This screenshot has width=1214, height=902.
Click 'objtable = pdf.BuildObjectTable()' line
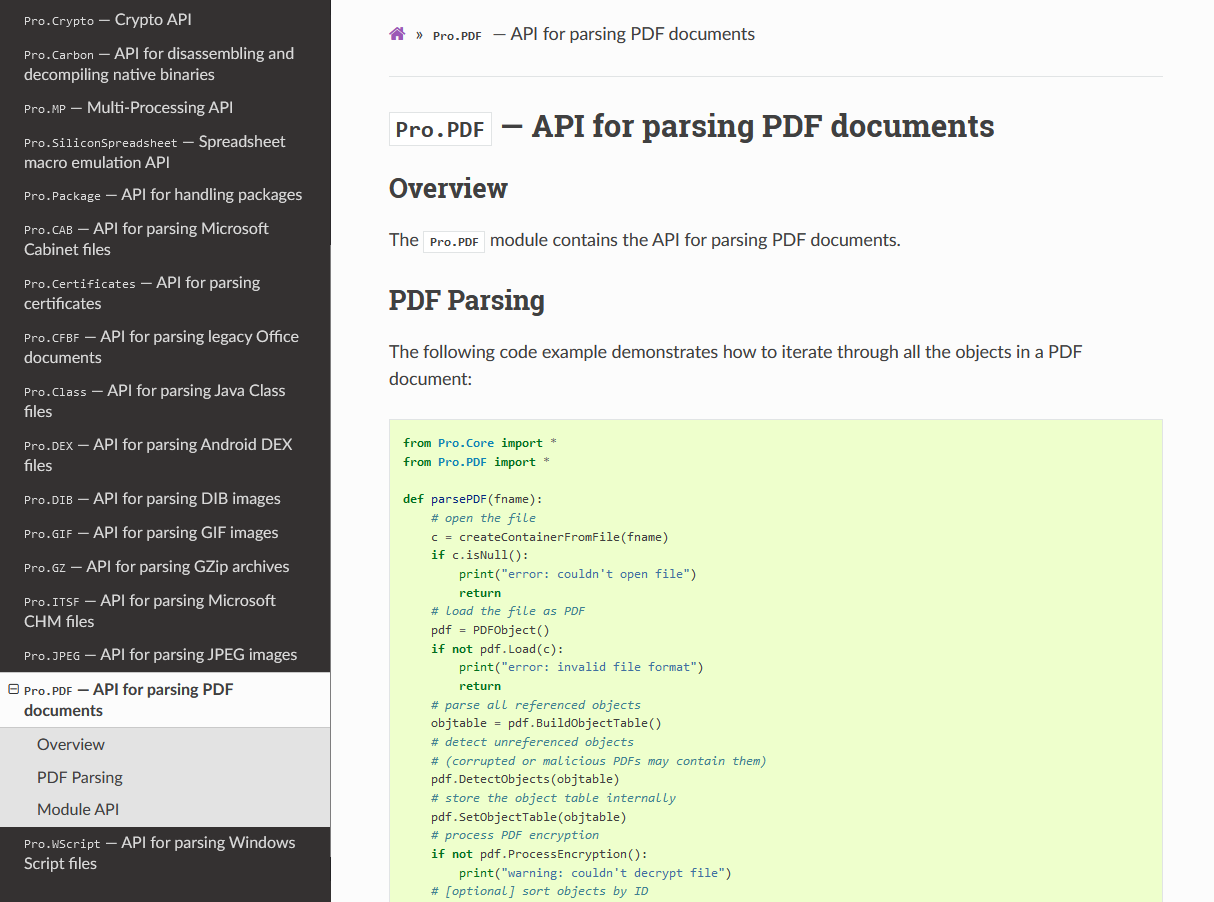(546, 723)
